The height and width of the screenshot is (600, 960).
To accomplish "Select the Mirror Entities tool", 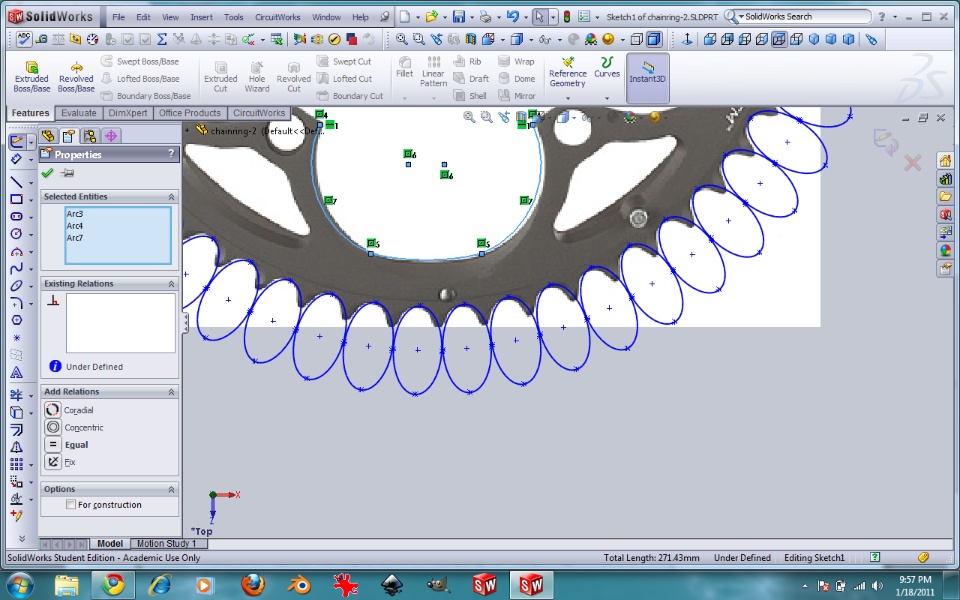I will tap(17, 447).
